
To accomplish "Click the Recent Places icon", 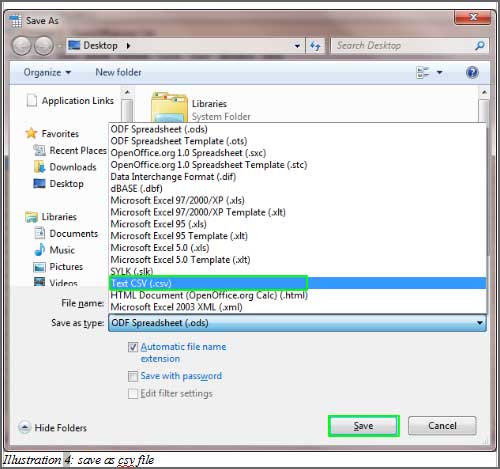I will [39, 150].
